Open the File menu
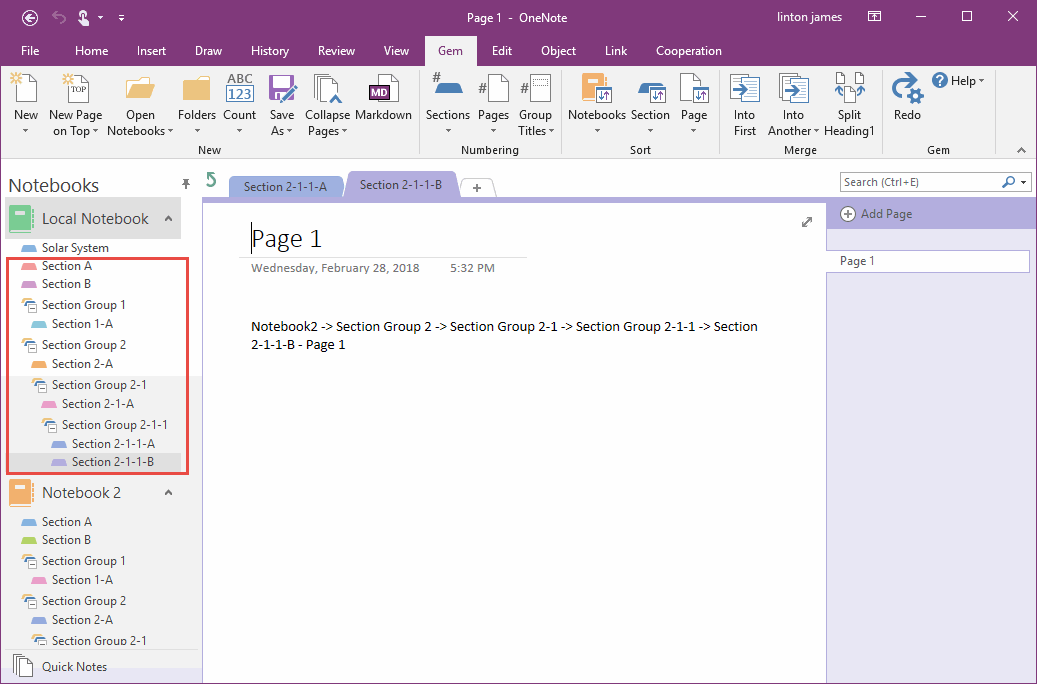The image size is (1037, 684). click(30, 51)
